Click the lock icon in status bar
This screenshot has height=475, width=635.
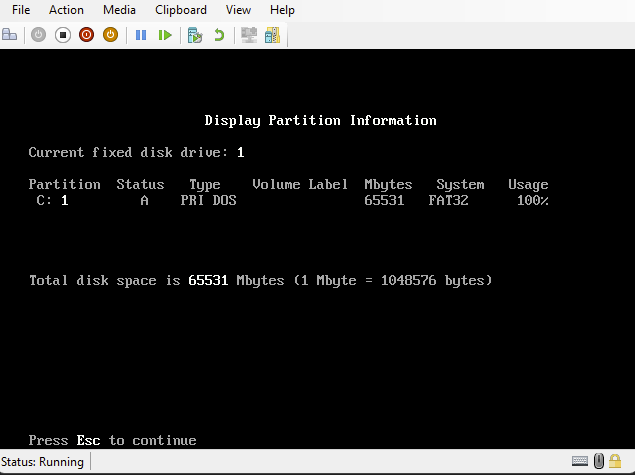coord(615,461)
